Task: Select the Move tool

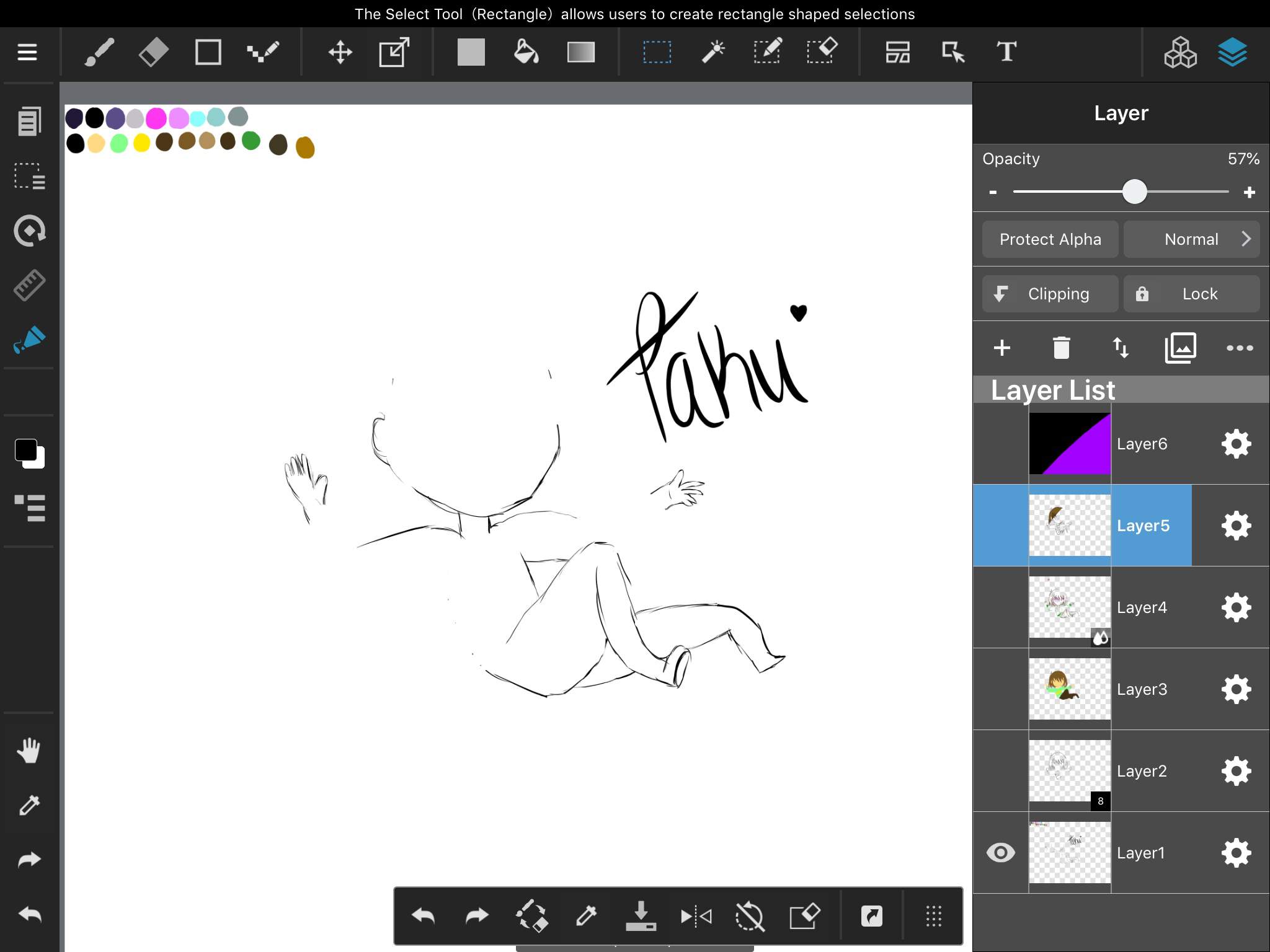Action: coord(340,52)
